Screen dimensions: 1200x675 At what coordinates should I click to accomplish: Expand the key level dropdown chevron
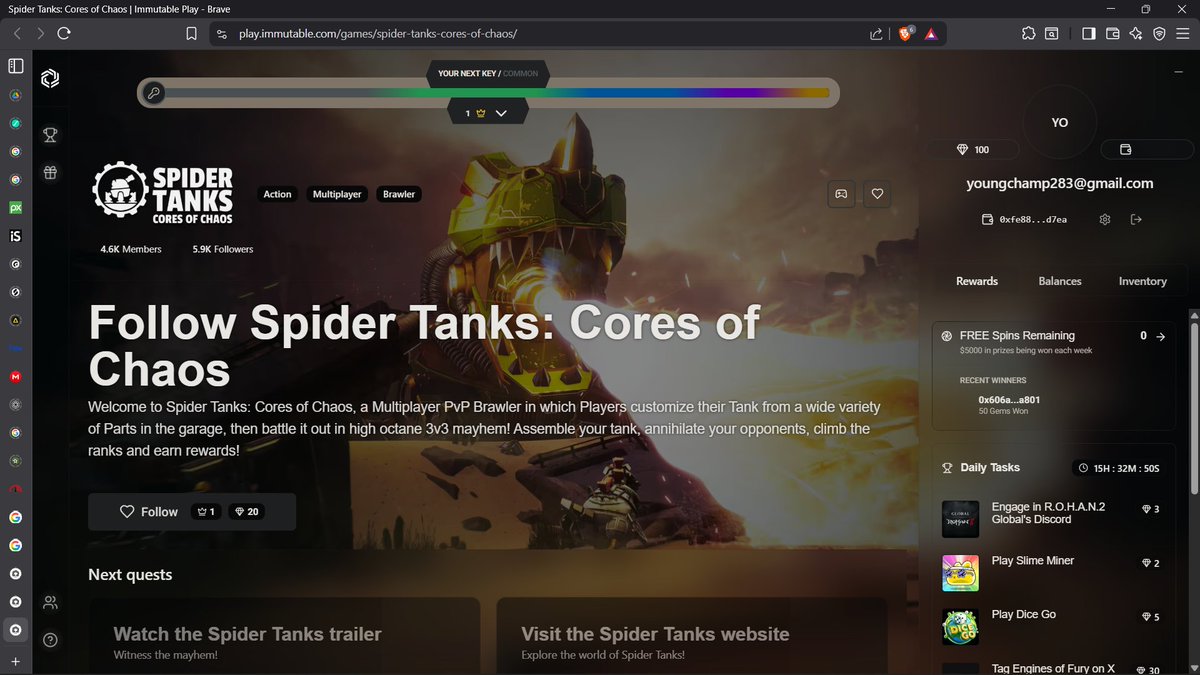click(501, 113)
